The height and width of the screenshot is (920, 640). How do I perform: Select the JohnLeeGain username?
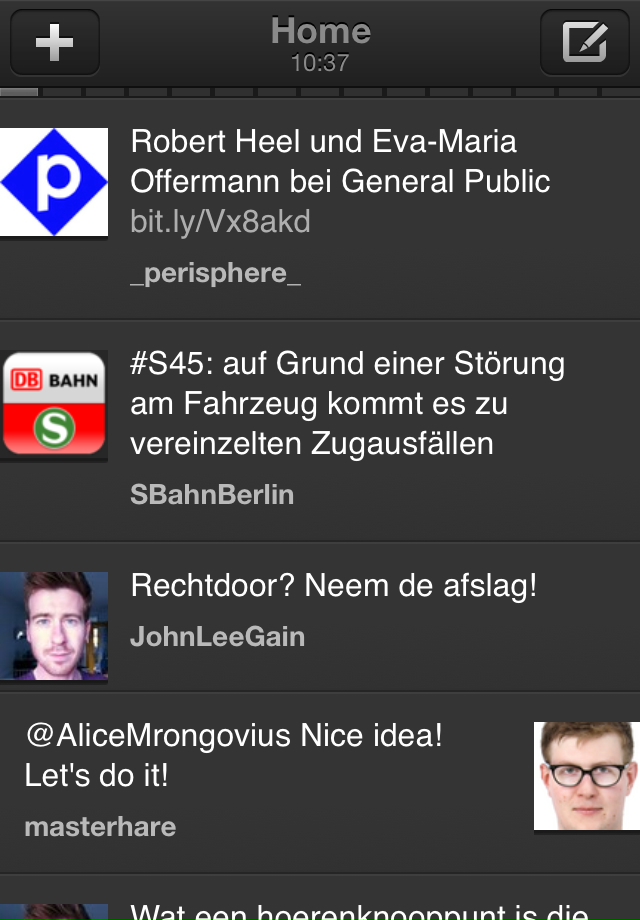click(218, 637)
